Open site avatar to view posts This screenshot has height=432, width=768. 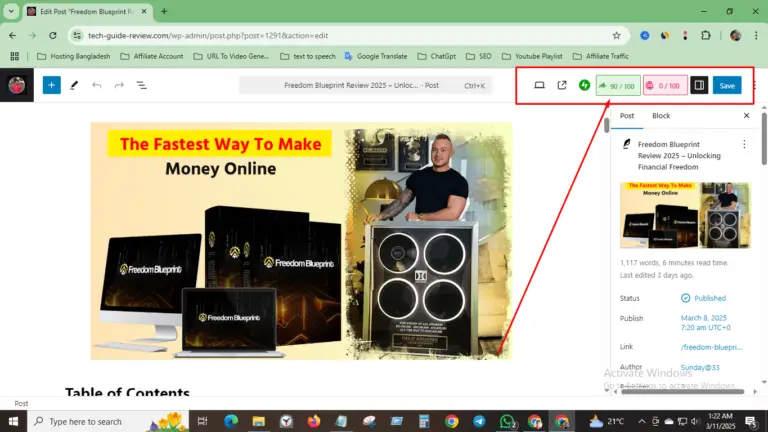tap(17, 85)
